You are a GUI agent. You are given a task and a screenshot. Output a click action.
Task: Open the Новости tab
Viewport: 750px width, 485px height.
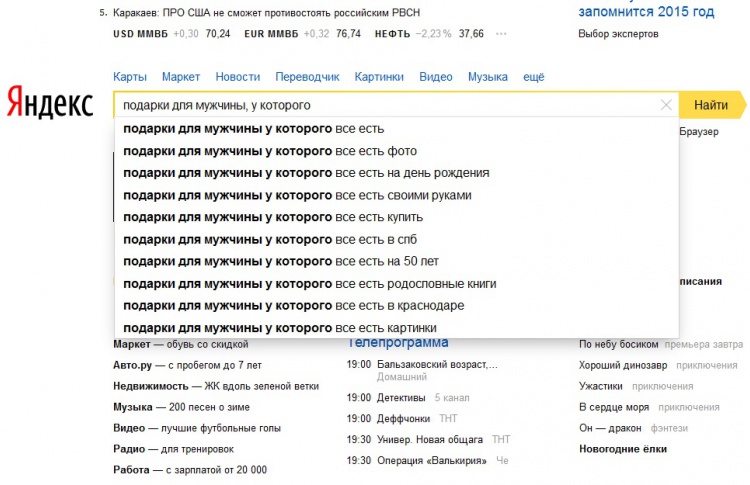pyautogui.click(x=238, y=77)
